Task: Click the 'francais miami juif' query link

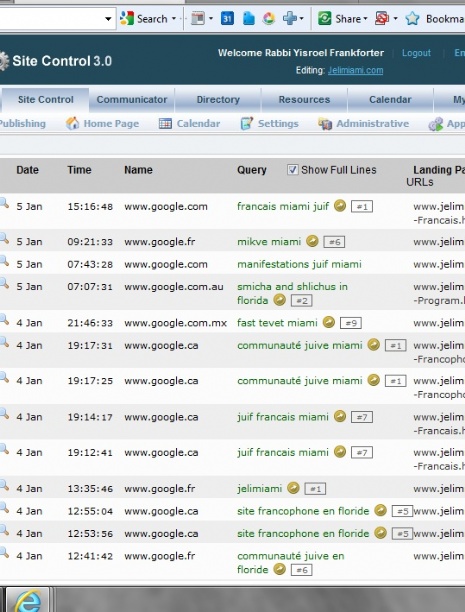Action: 283,206
